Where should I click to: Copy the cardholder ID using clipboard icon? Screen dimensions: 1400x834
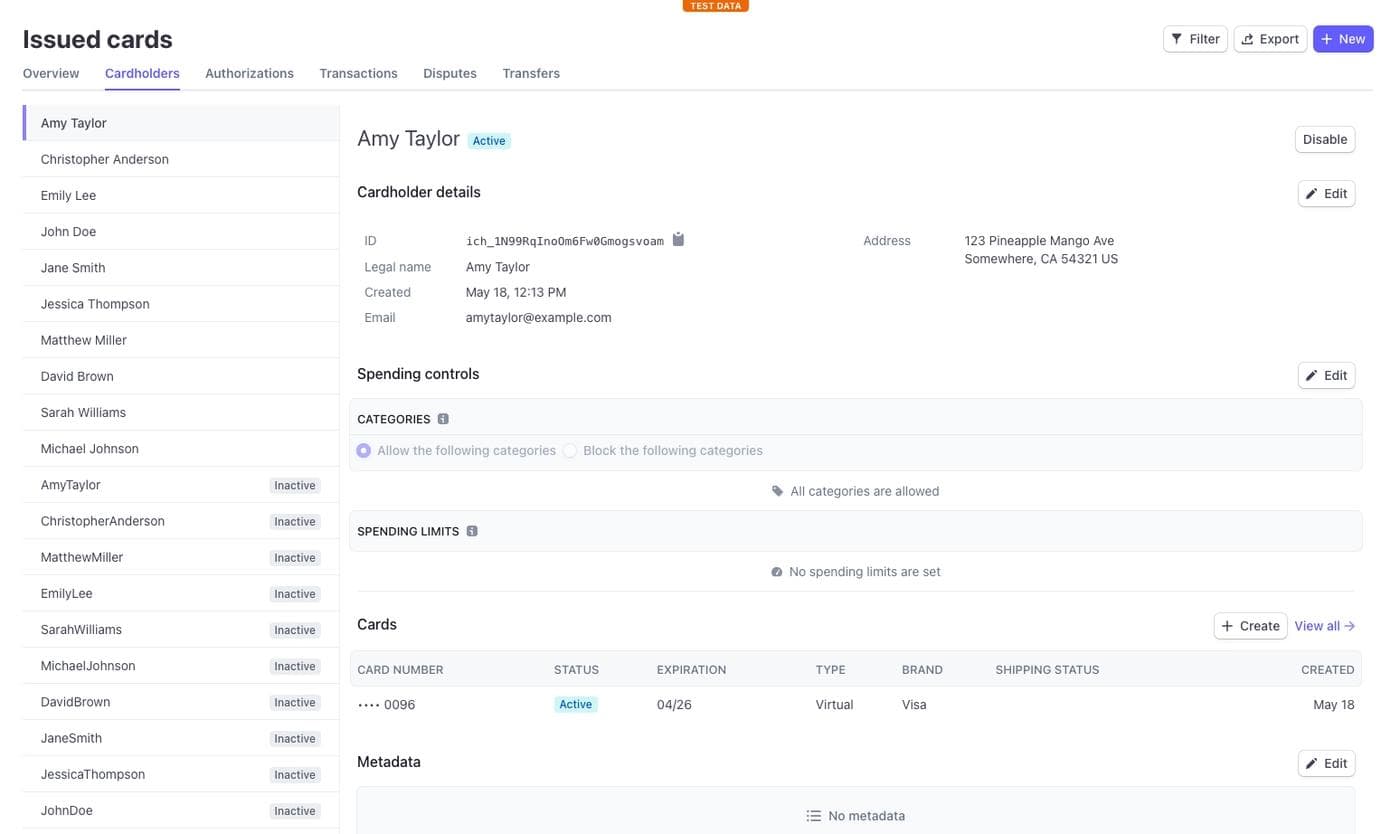677,239
